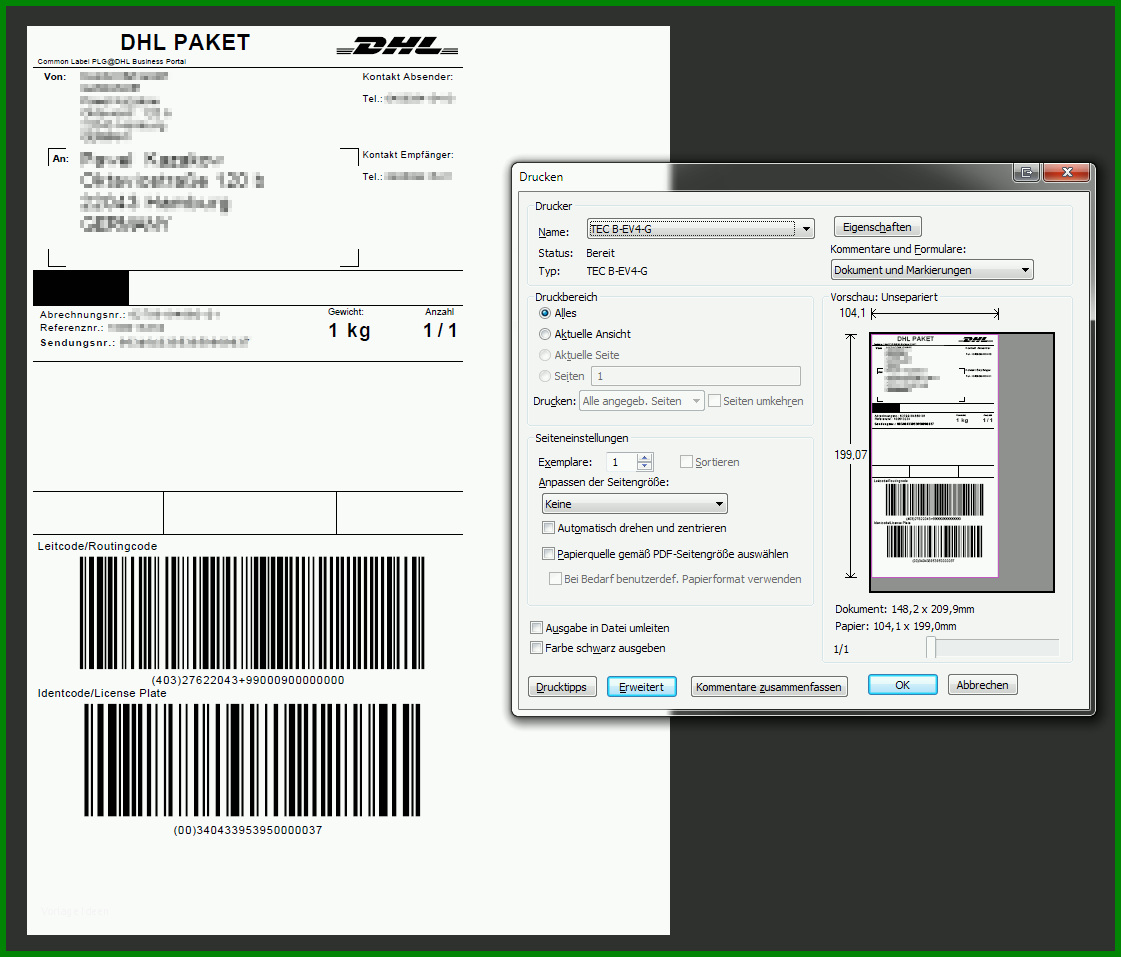Click the 'Status: Bereit' text
Viewport: 1121px width, 957px height.
coord(576,253)
